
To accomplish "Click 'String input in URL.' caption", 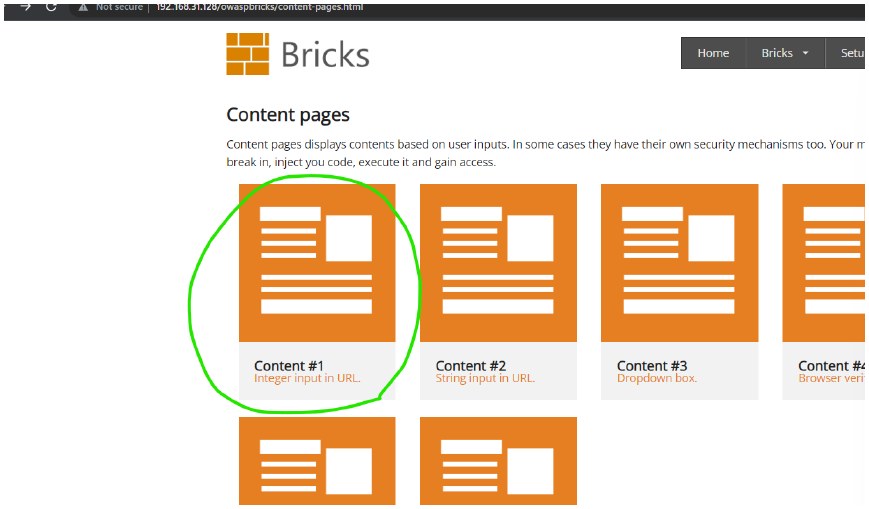I will pos(485,378).
